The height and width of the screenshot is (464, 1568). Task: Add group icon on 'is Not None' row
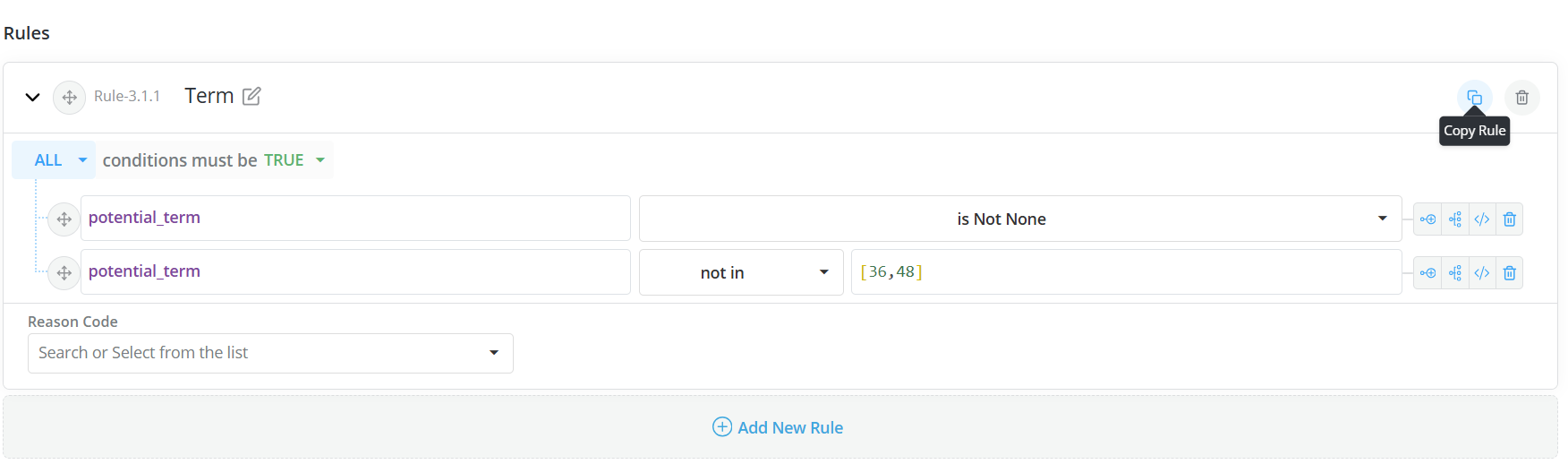[1455, 219]
